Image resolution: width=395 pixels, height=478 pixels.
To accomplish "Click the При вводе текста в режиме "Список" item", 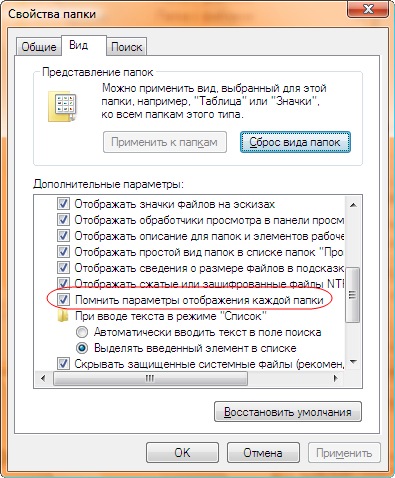I will pyautogui.click(x=171, y=316).
